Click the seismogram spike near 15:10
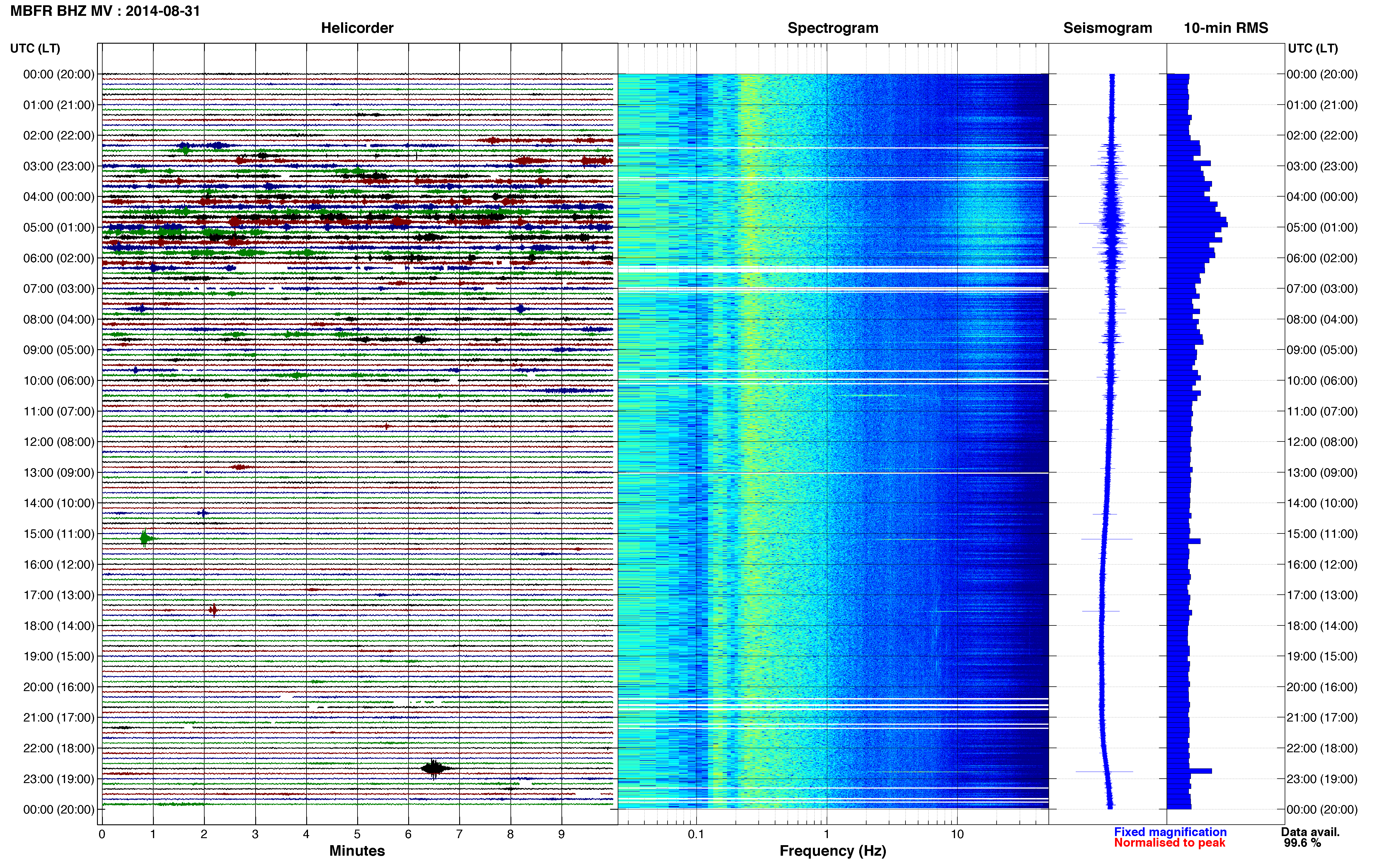 tap(1107, 539)
